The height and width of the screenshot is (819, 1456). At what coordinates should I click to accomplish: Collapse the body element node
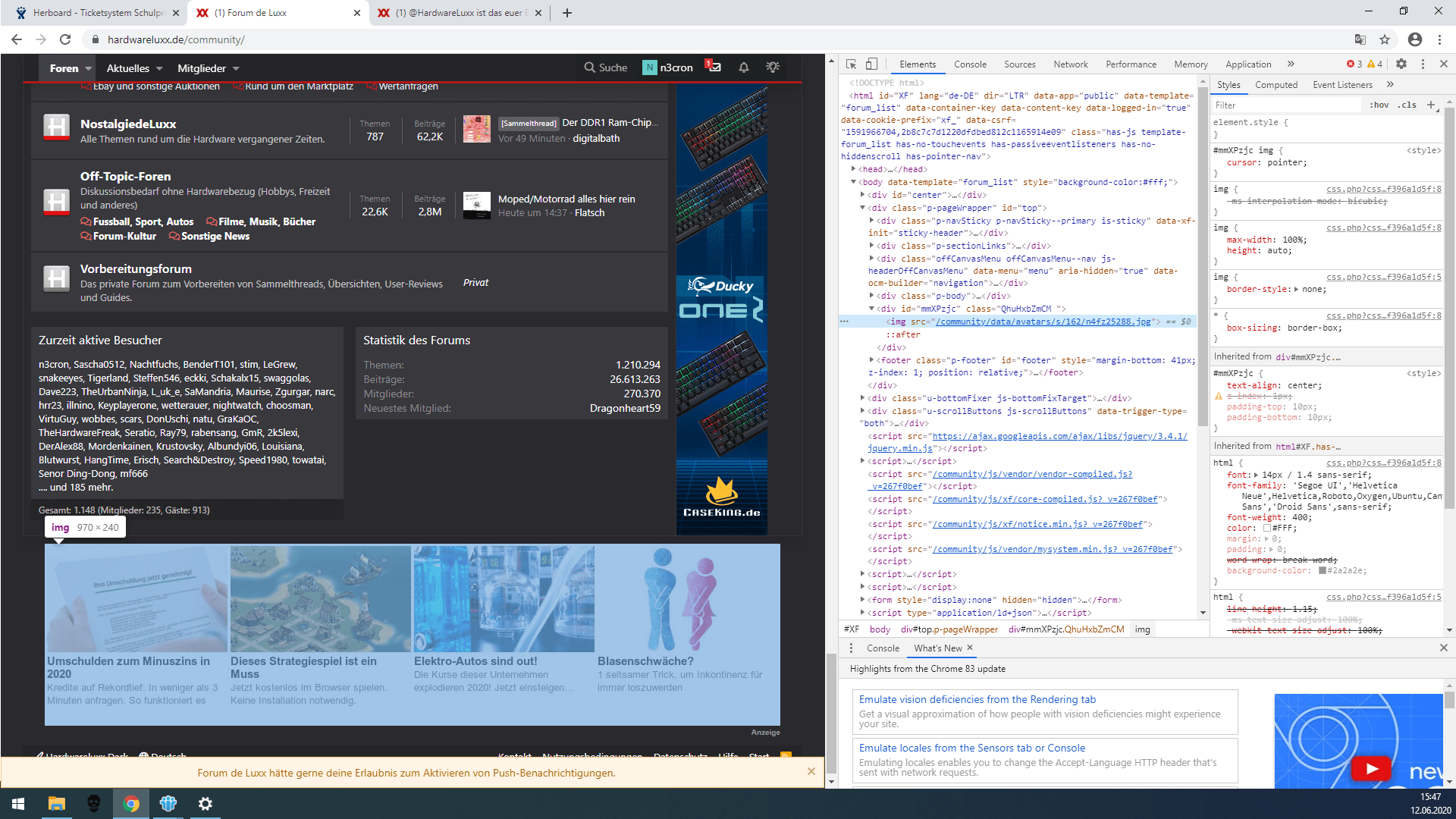click(x=854, y=182)
